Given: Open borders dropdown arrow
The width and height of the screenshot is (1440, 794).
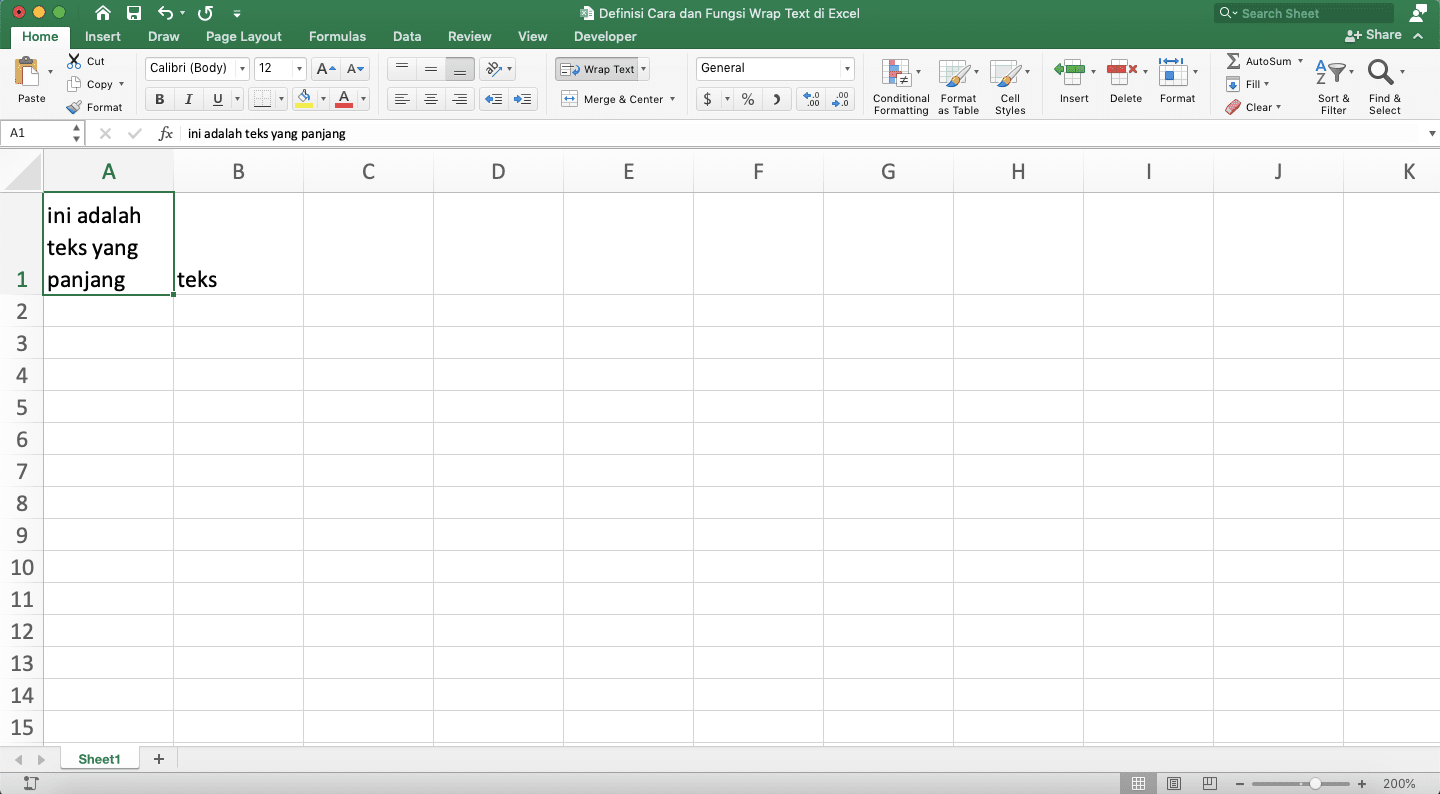Looking at the screenshot, I should [280, 99].
